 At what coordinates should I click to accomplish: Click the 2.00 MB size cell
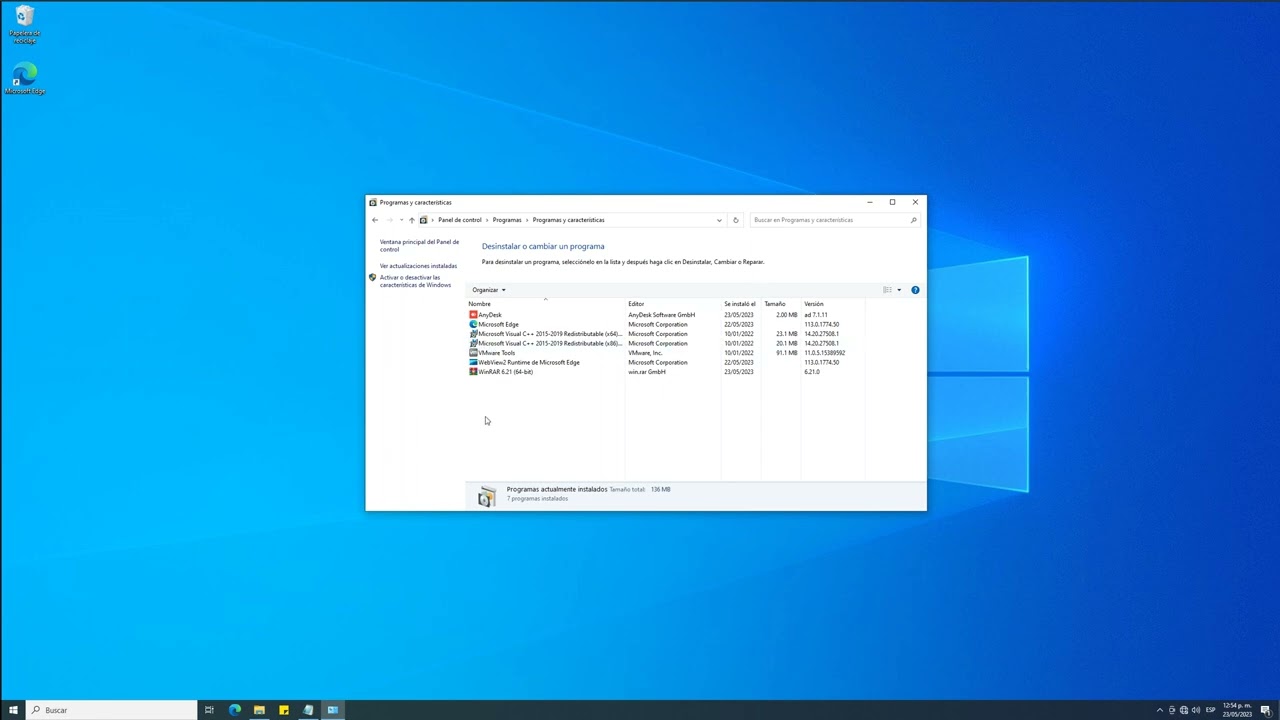787,315
